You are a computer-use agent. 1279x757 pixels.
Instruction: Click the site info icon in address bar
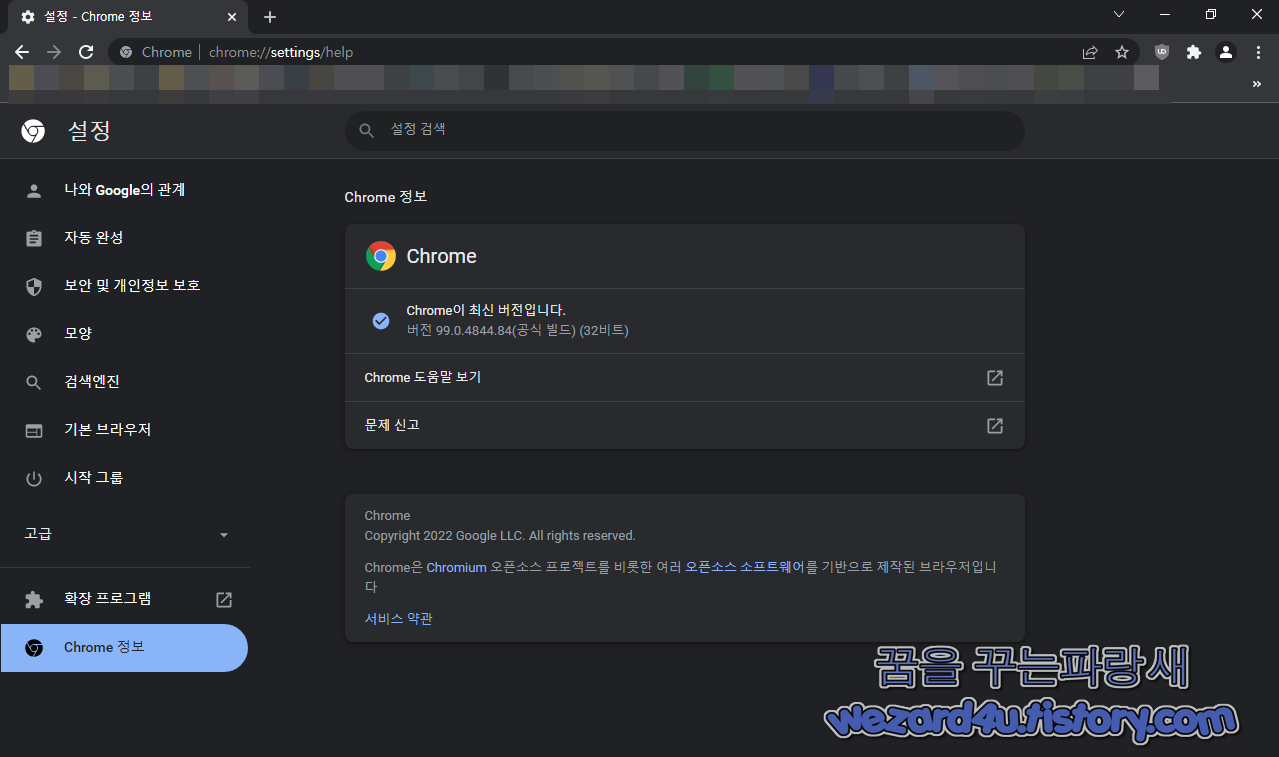[126, 52]
